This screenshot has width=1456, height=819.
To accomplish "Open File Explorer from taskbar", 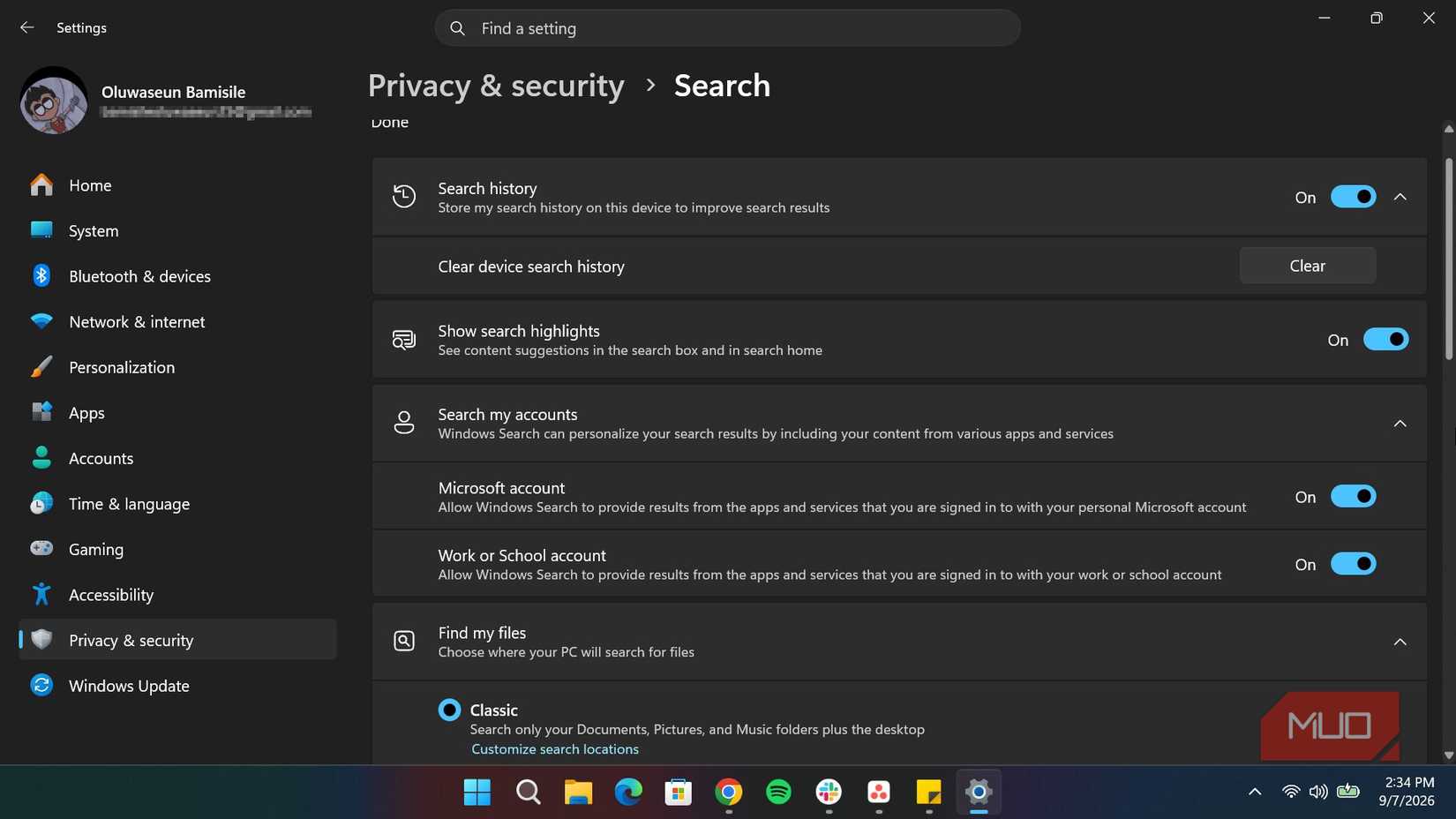I will pyautogui.click(x=578, y=793).
